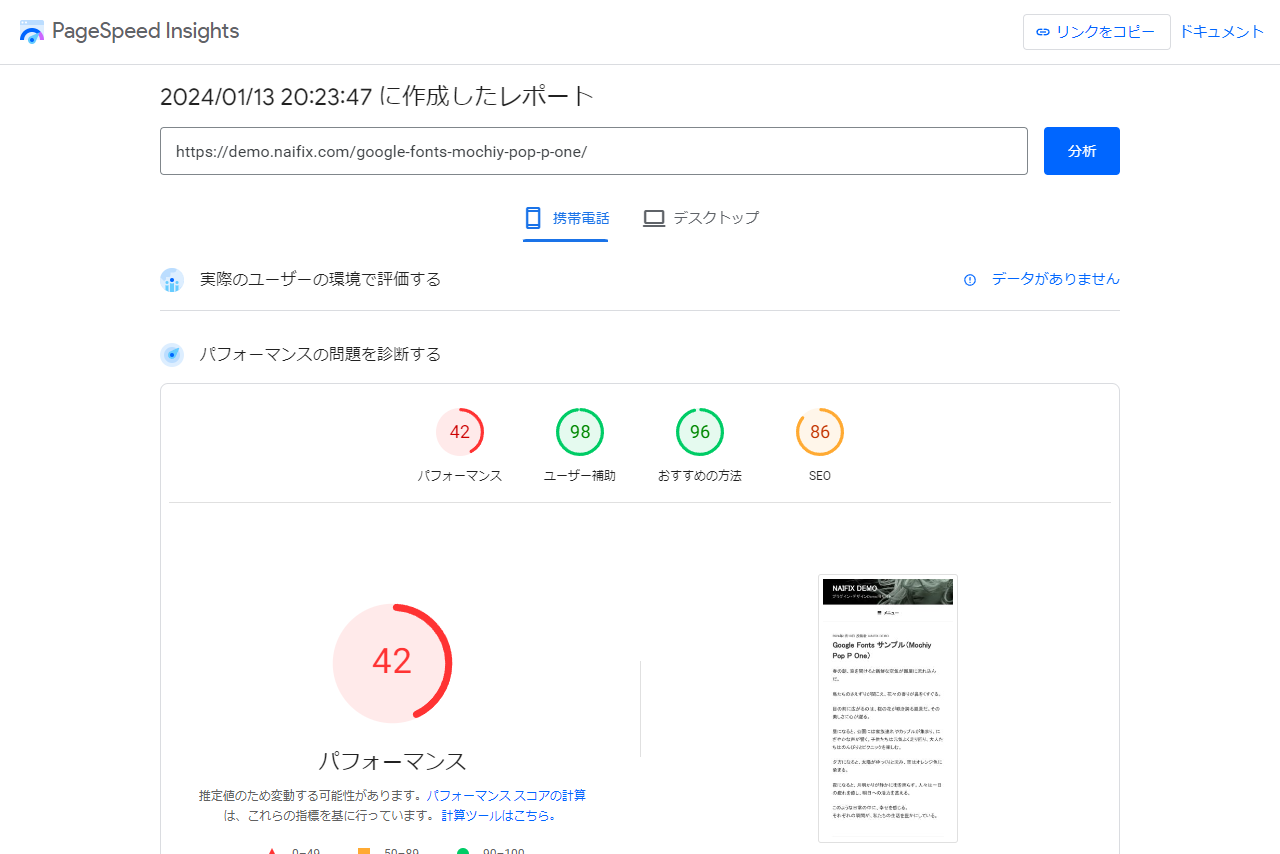Click the データがありません link
Screen dimensions: 1280x854
click(1056, 280)
